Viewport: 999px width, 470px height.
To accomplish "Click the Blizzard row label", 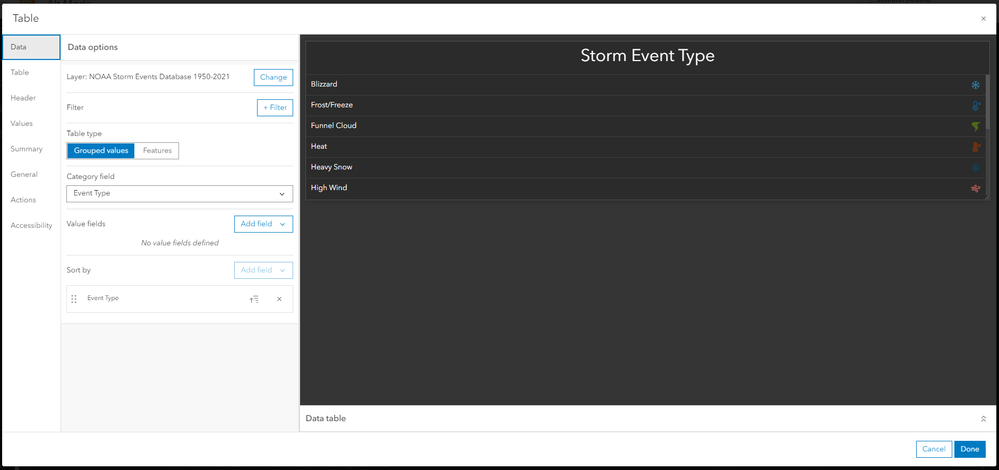I will tap(324, 84).
